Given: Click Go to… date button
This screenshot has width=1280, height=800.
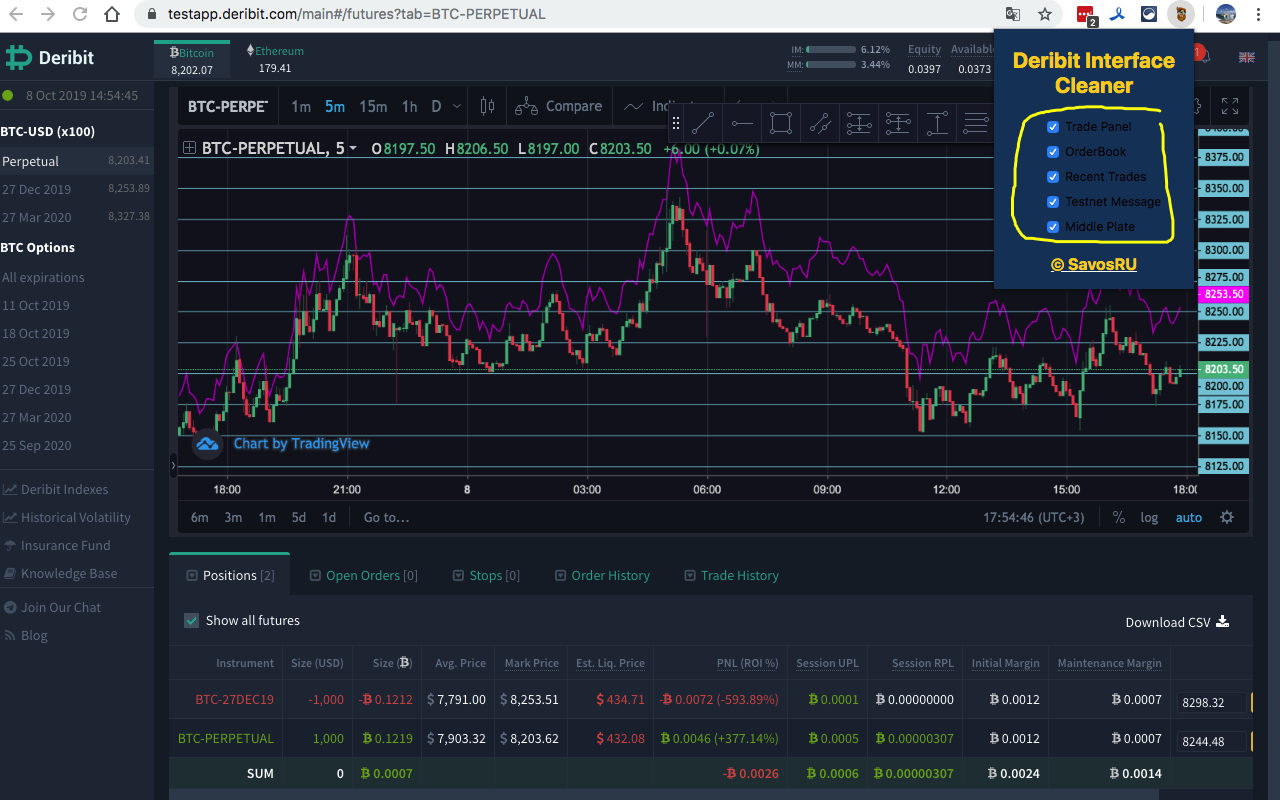Looking at the screenshot, I should tap(387, 517).
